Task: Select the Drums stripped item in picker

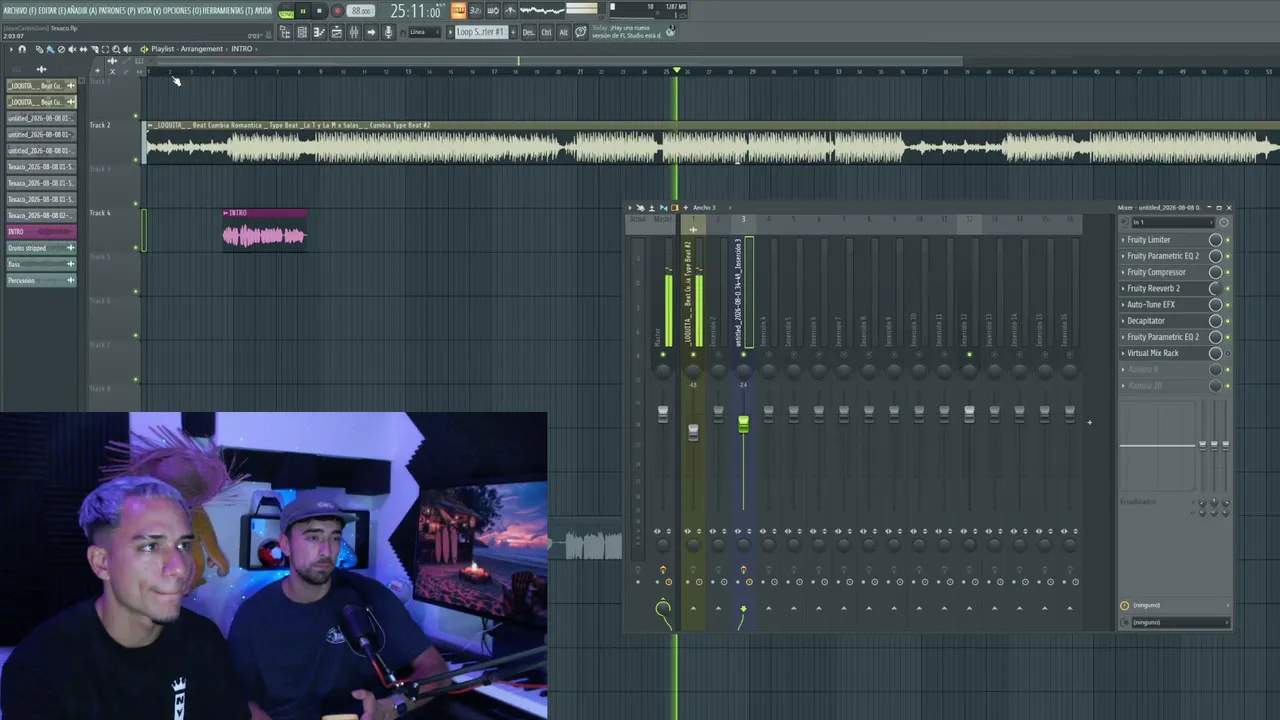Action: click(x=41, y=248)
